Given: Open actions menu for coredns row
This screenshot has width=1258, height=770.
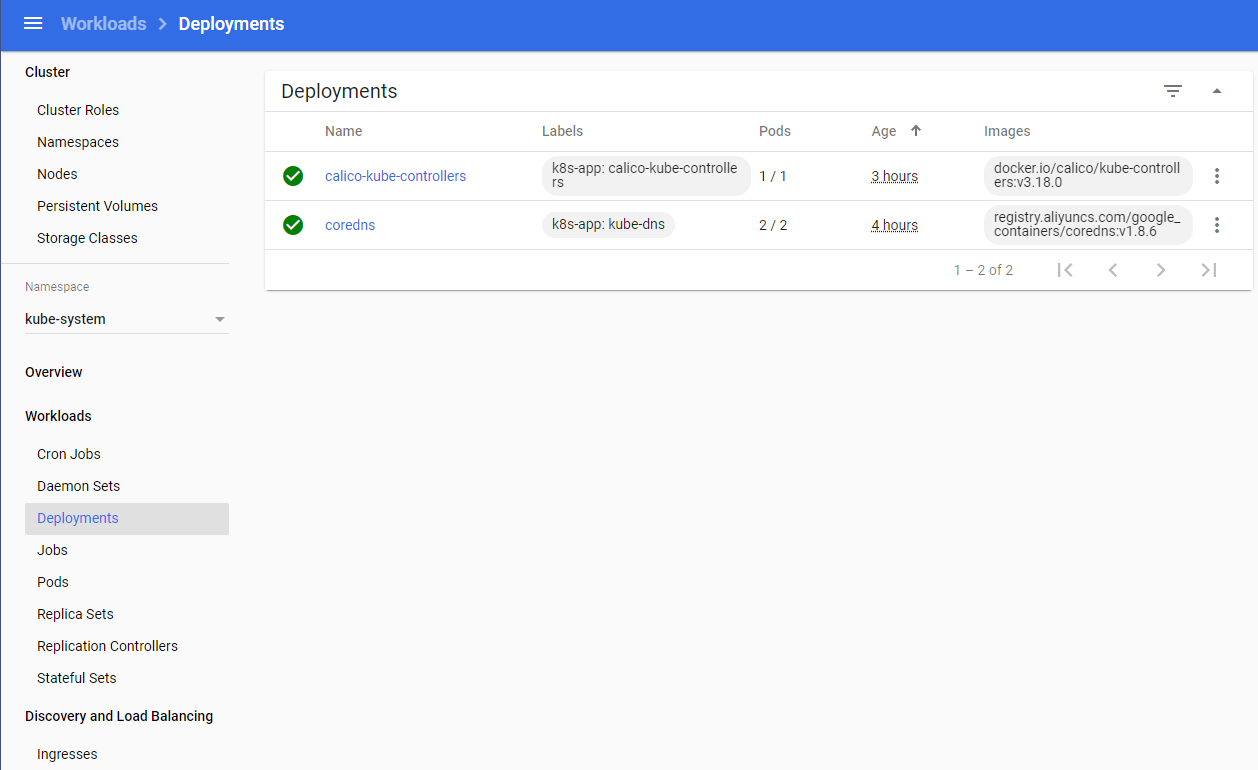Looking at the screenshot, I should tap(1217, 225).
